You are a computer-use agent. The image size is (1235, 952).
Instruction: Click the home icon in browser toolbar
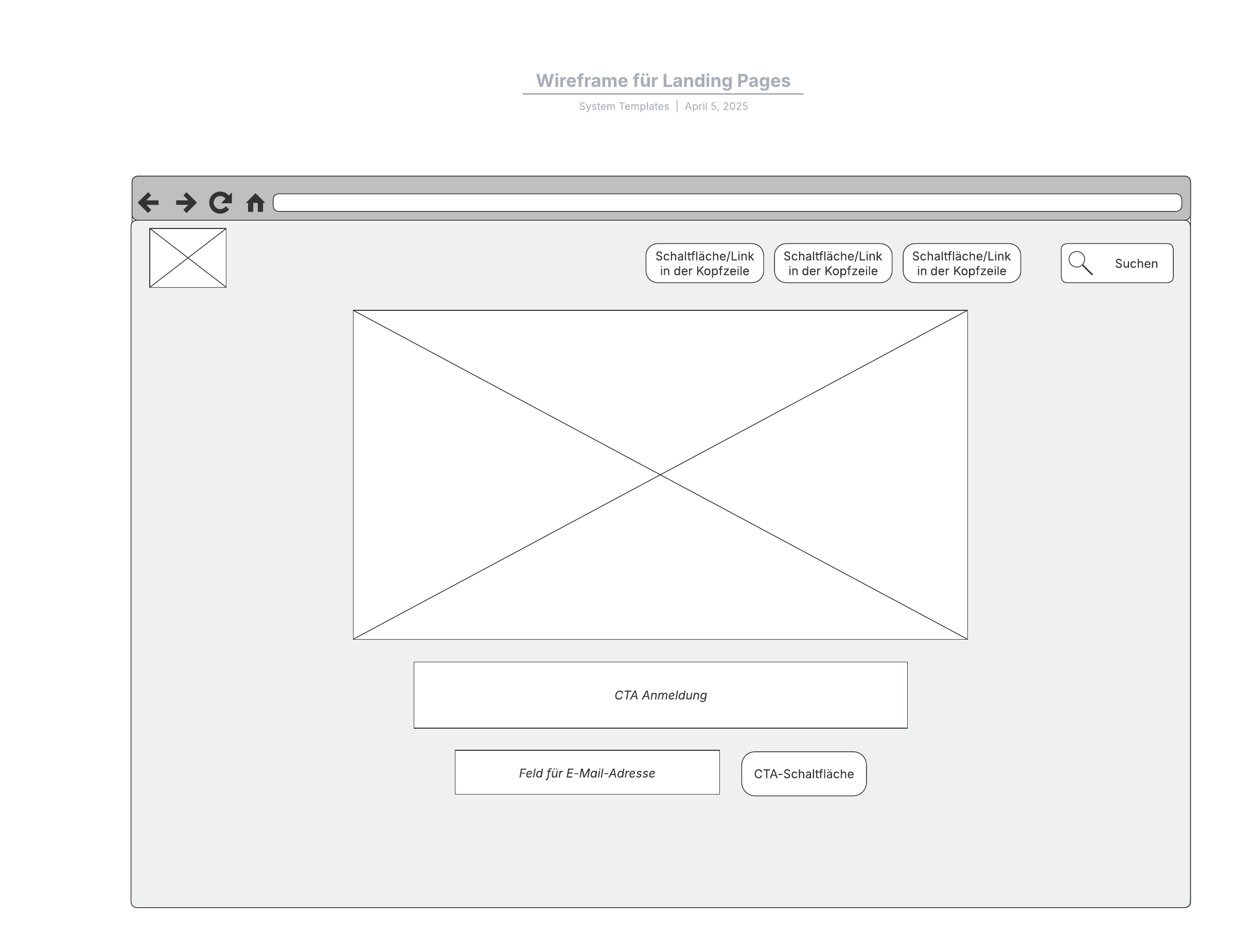[x=256, y=202]
